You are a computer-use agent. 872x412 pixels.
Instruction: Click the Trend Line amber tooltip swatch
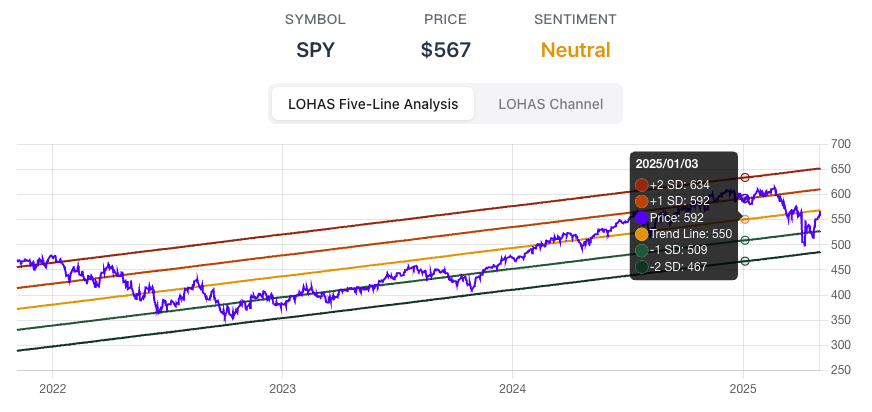pos(642,234)
